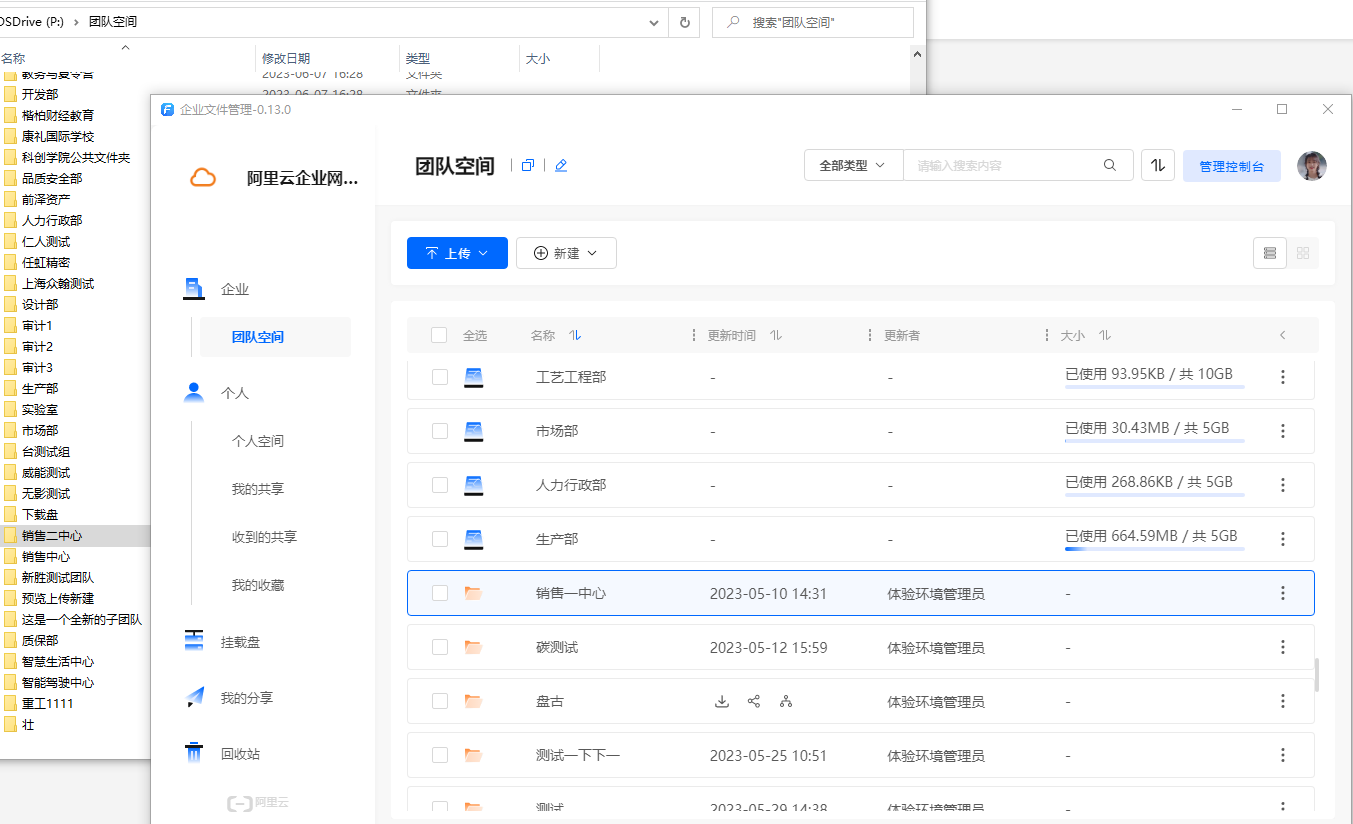The width and height of the screenshot is (1353, 824).
Task: Sort files by 名称 column arrows
Action: 575,336
